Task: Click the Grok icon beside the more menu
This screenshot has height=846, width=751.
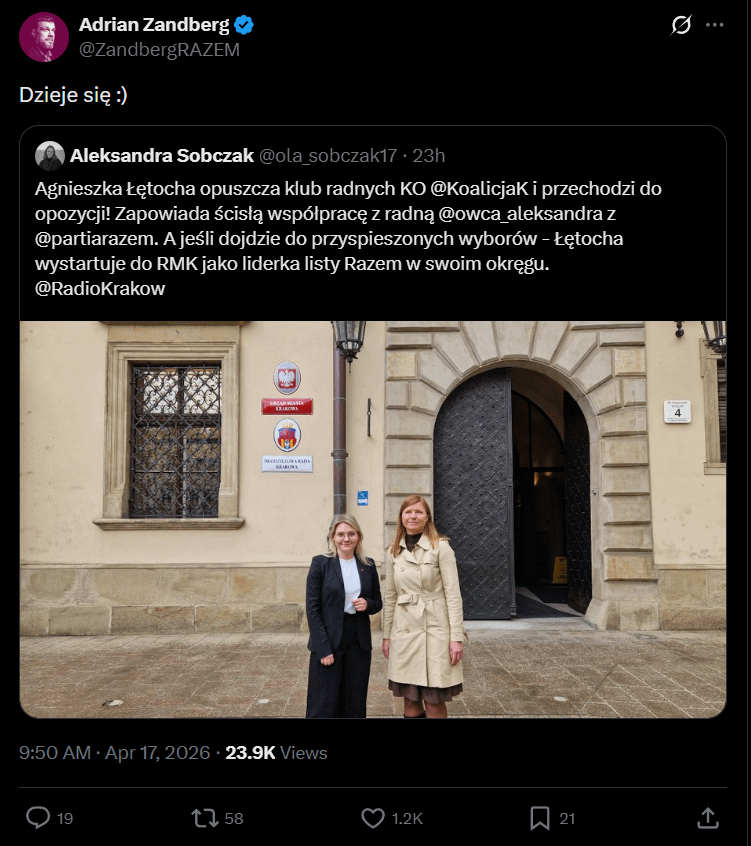Action: (681, 25)
